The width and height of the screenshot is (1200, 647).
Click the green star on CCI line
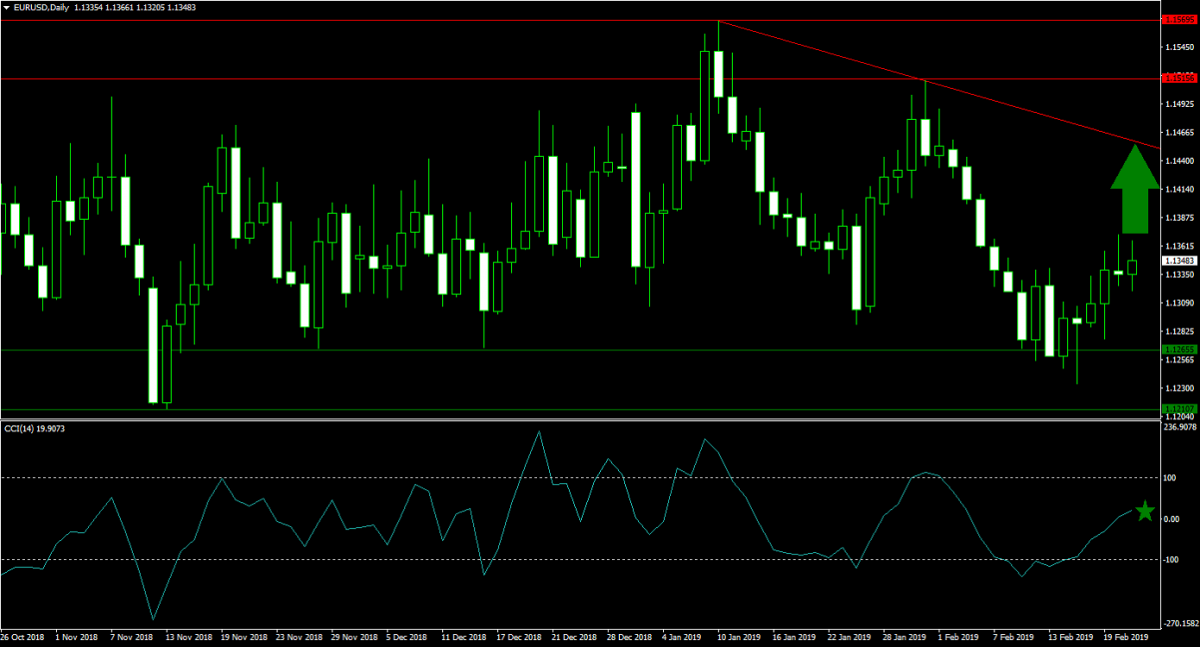coord(1145,512)
